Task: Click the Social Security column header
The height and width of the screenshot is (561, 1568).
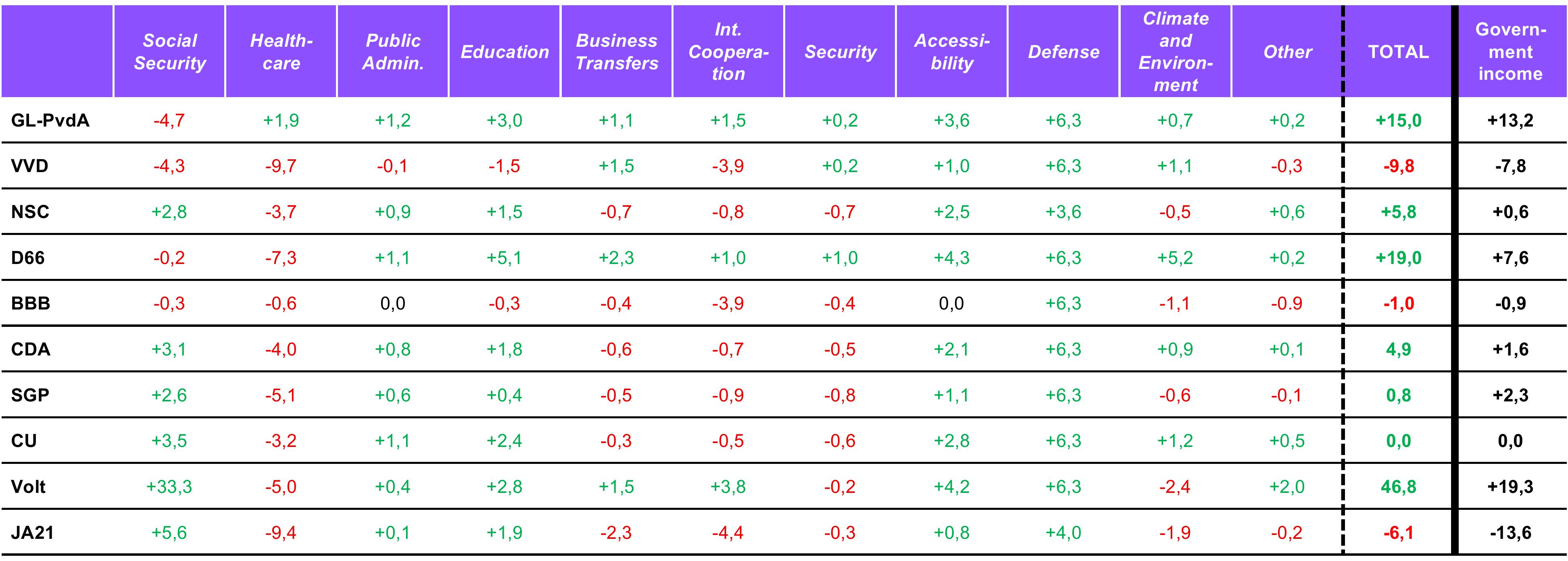Action: pos(169,52)
